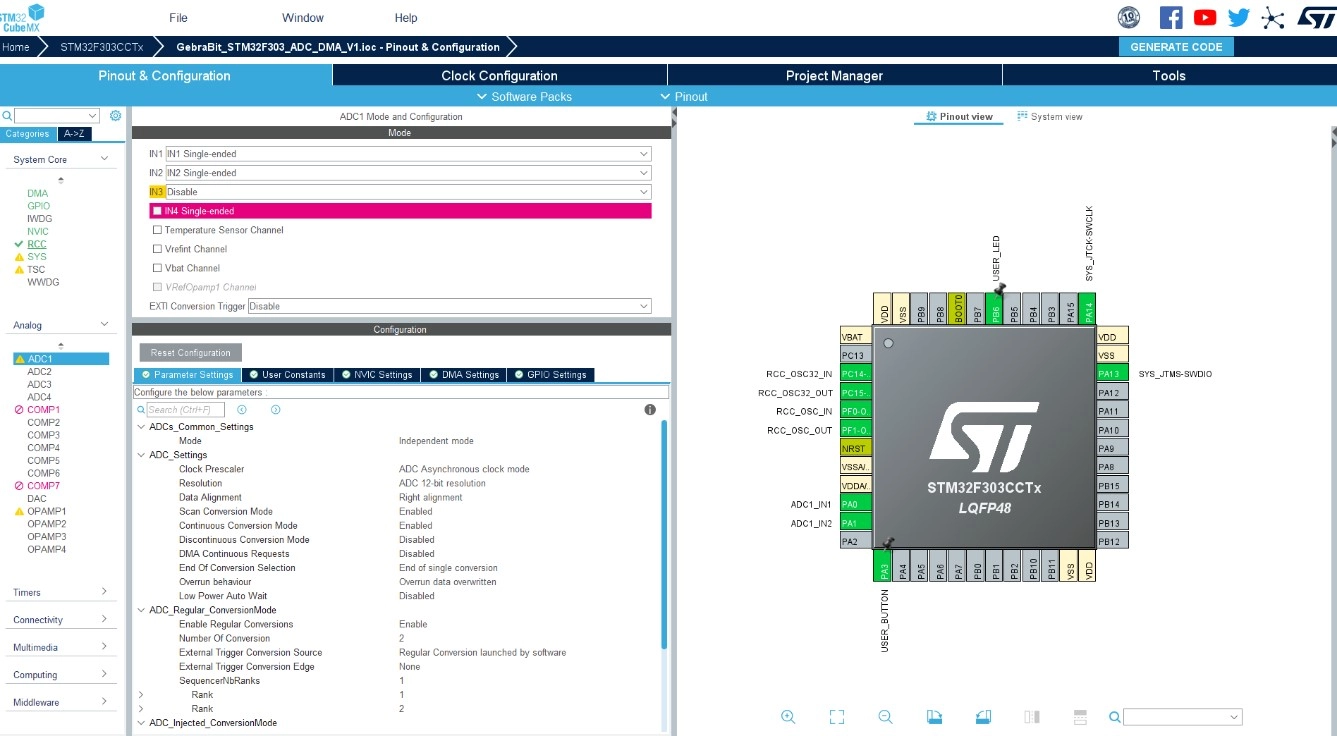Open the IN2 mode dropdown
The image size is (1337, 736).
[408, 173]
